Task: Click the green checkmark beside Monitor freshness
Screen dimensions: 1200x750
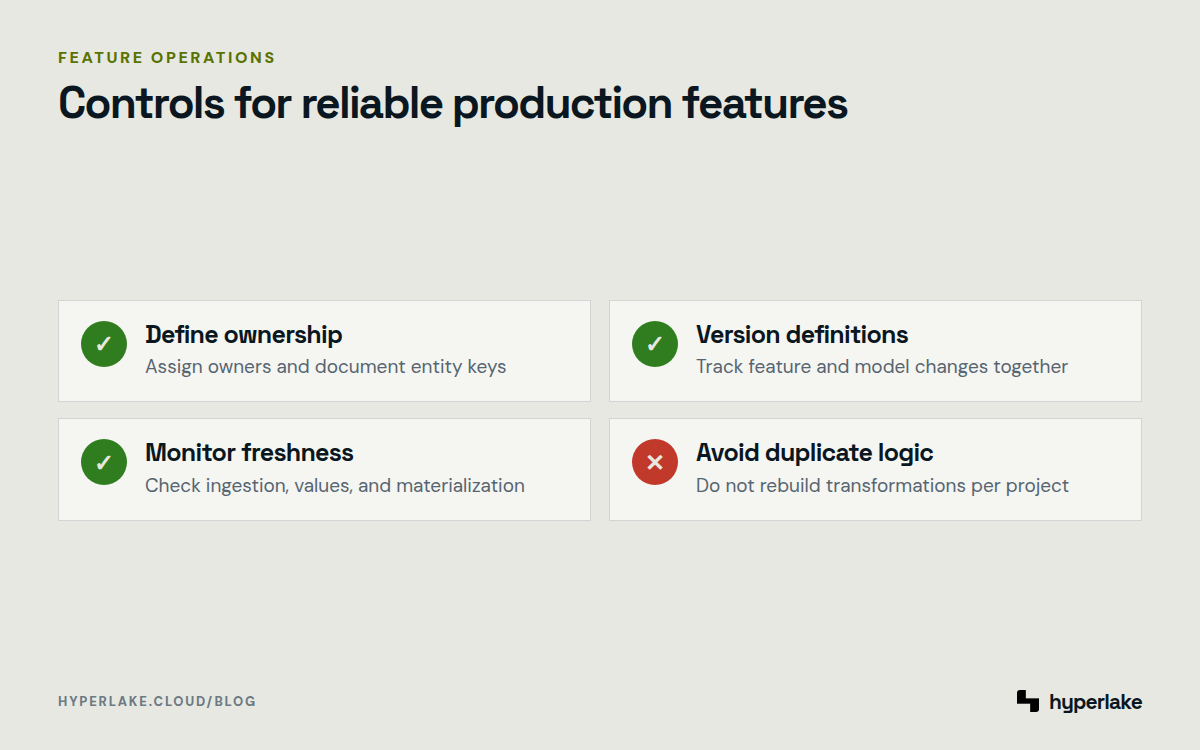Action: tap(104, 462)
